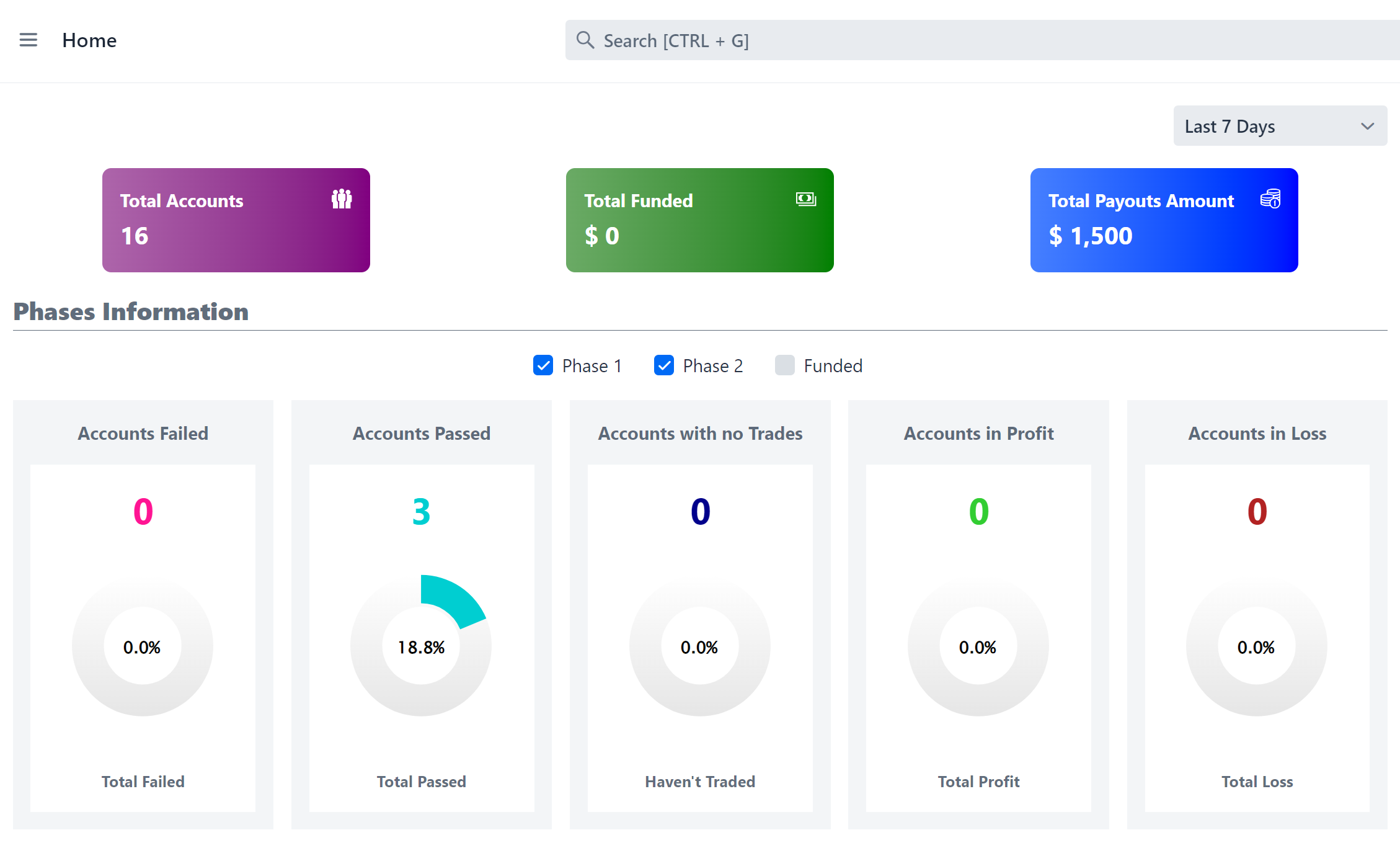Click the cash icon on Total Funded
Screen dimensions: 1400x861
pos(805,199)
